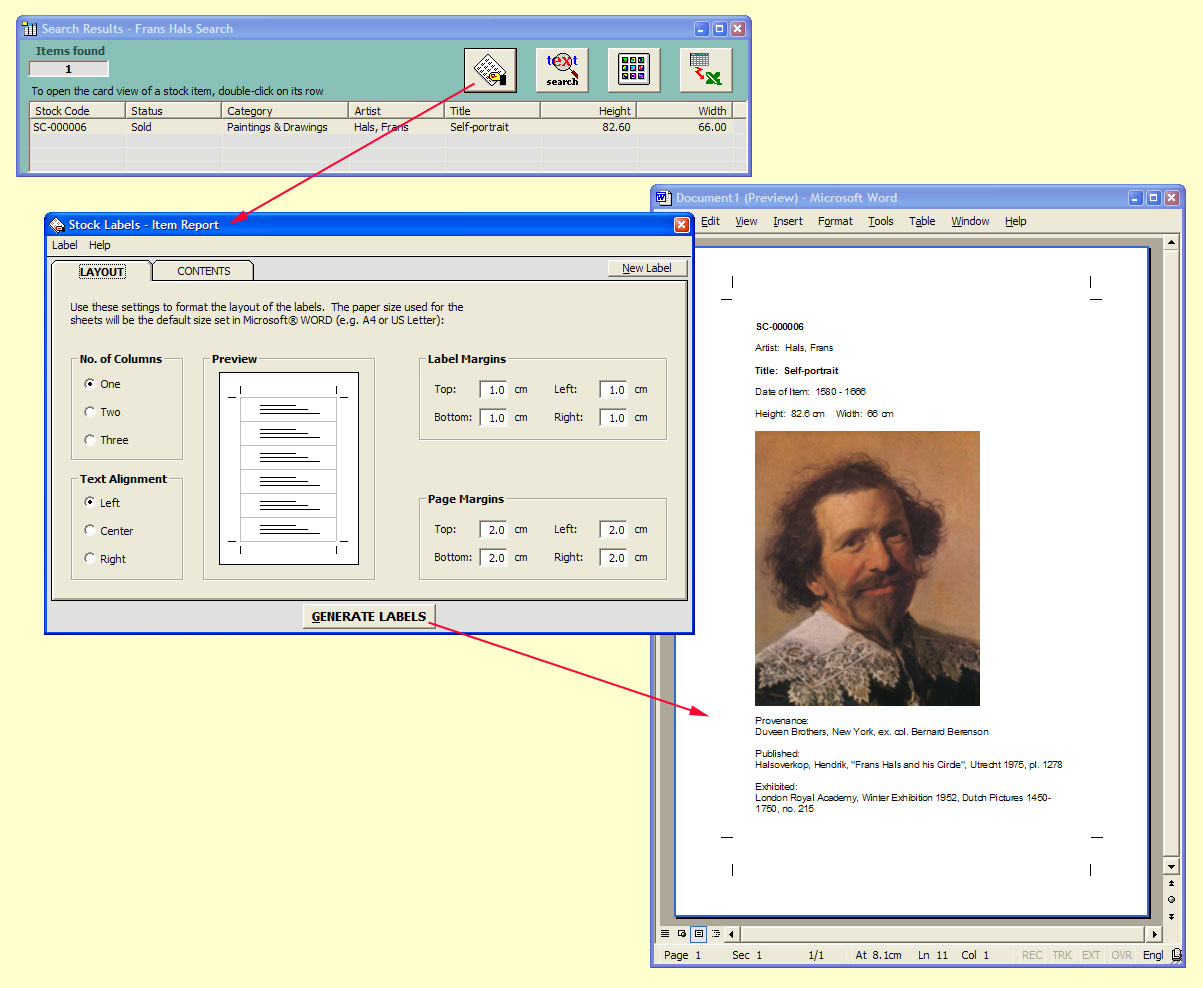Click Word status bar spelling book icon
Image resolution: width=1203 pixels, height=988 pixels.
click(1176, 955)
